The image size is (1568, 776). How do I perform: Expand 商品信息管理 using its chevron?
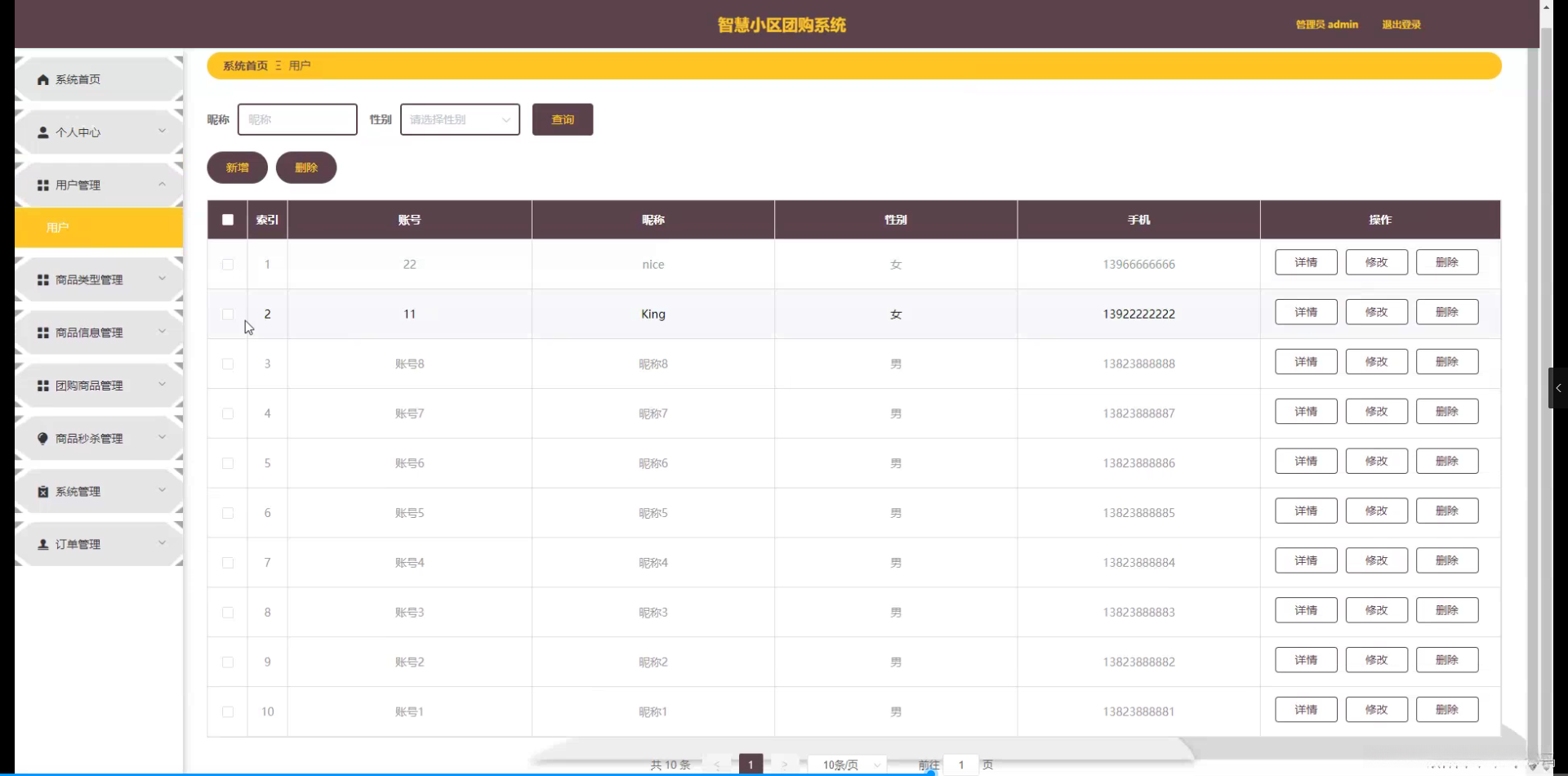click(162, 331)
